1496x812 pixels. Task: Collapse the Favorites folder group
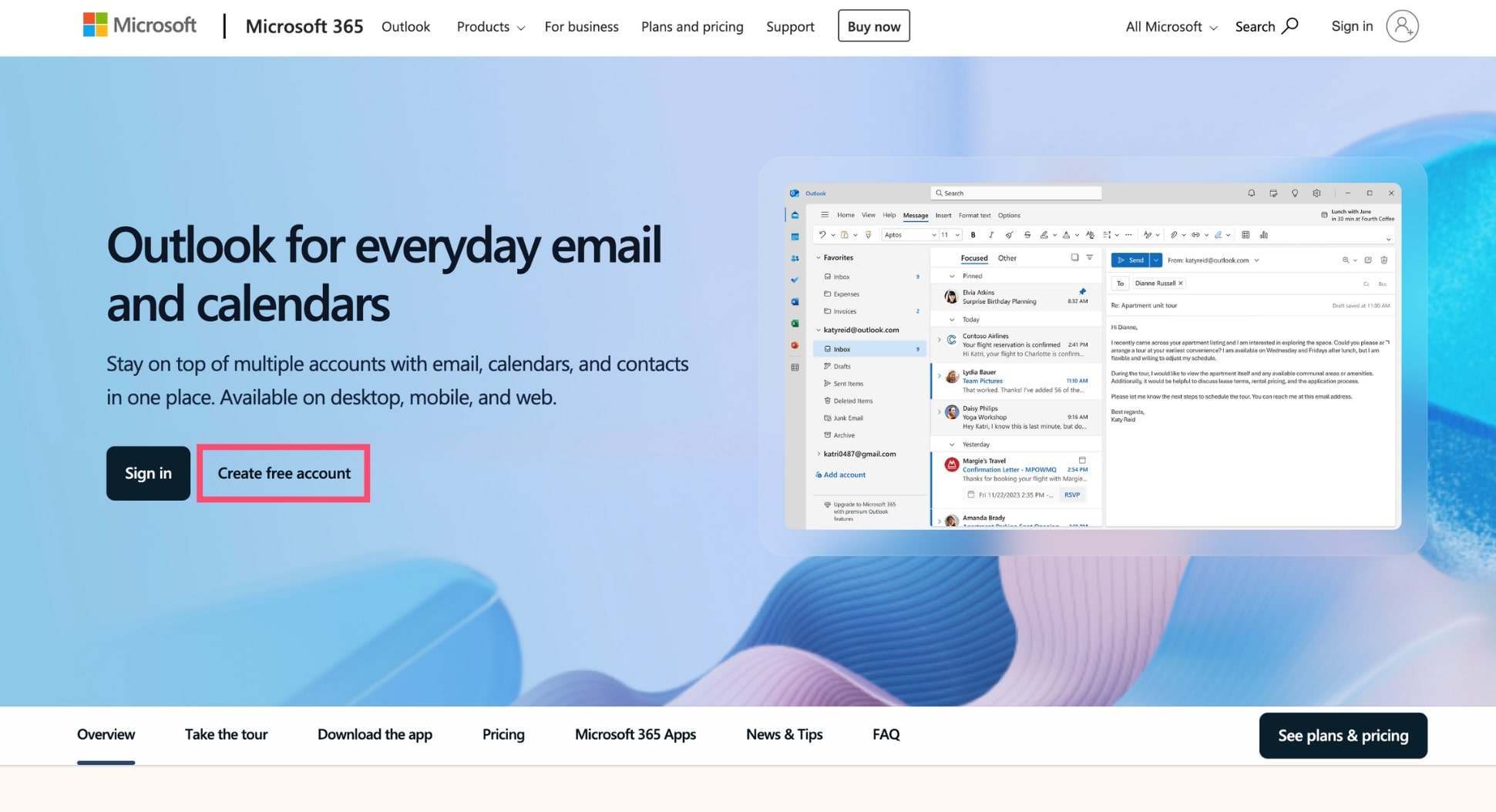pyautogui.click(x=819, y=258)
